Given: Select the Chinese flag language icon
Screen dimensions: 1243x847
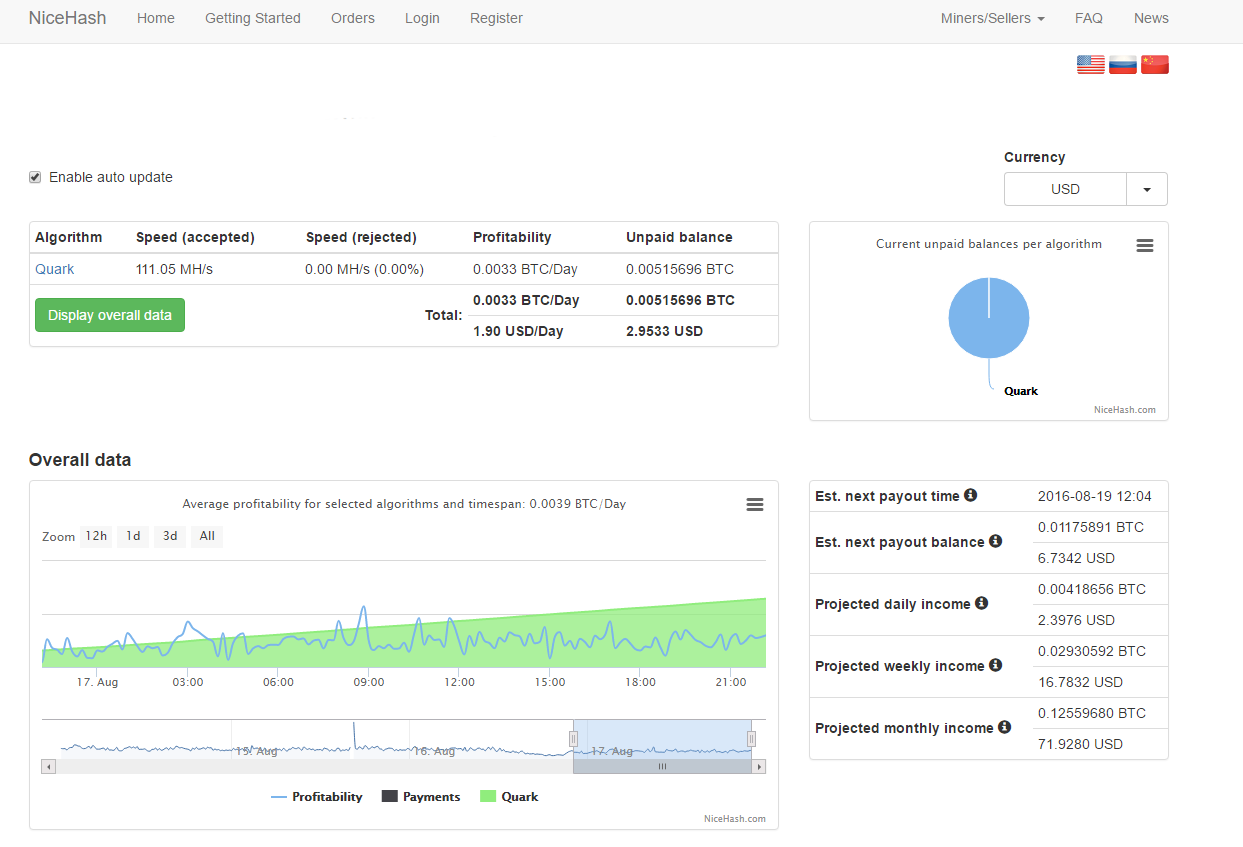Looking at the screenshot, I should pyautogui.click(x=1154, y=65).
